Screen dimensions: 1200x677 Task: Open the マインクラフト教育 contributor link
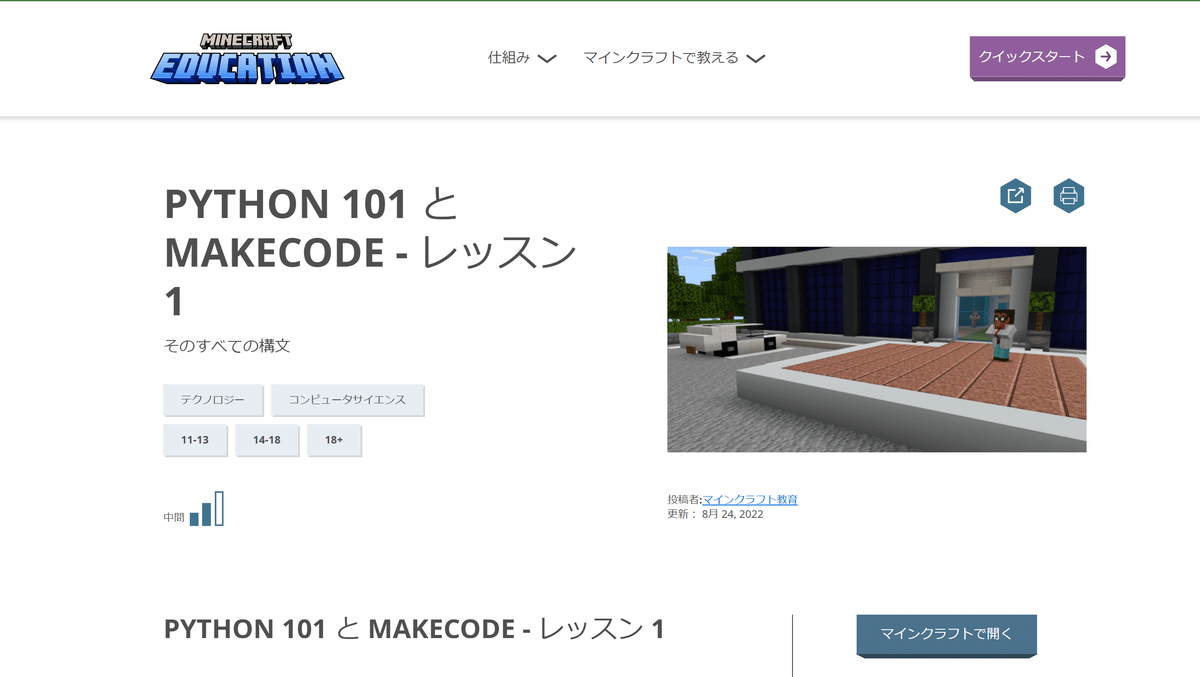tap(750, 499)
